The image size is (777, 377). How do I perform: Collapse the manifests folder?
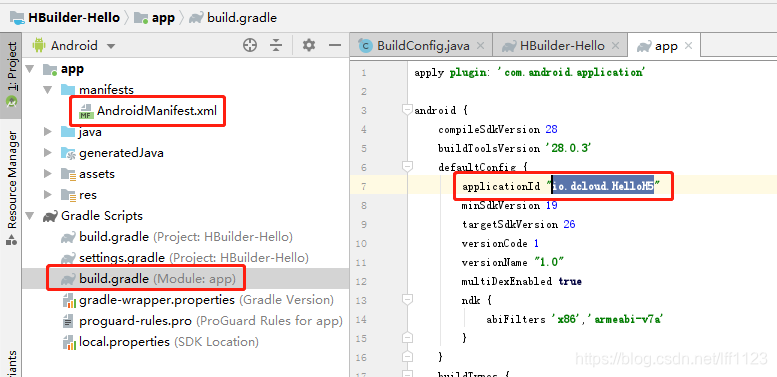[48, 90]
